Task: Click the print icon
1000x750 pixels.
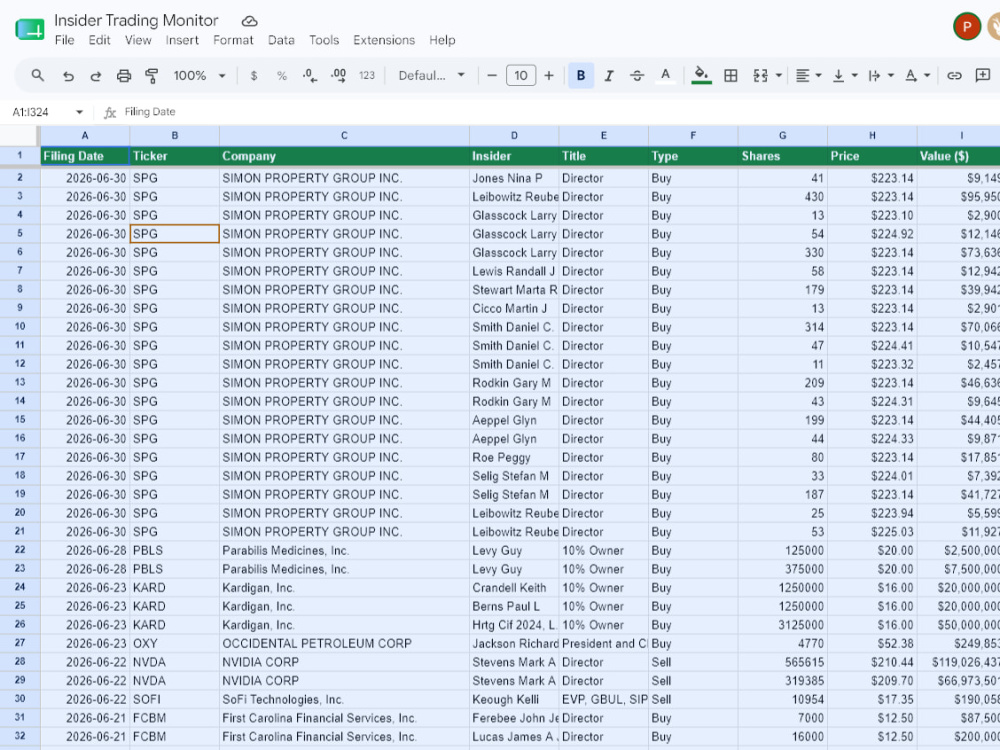Action: coord(124,76)
